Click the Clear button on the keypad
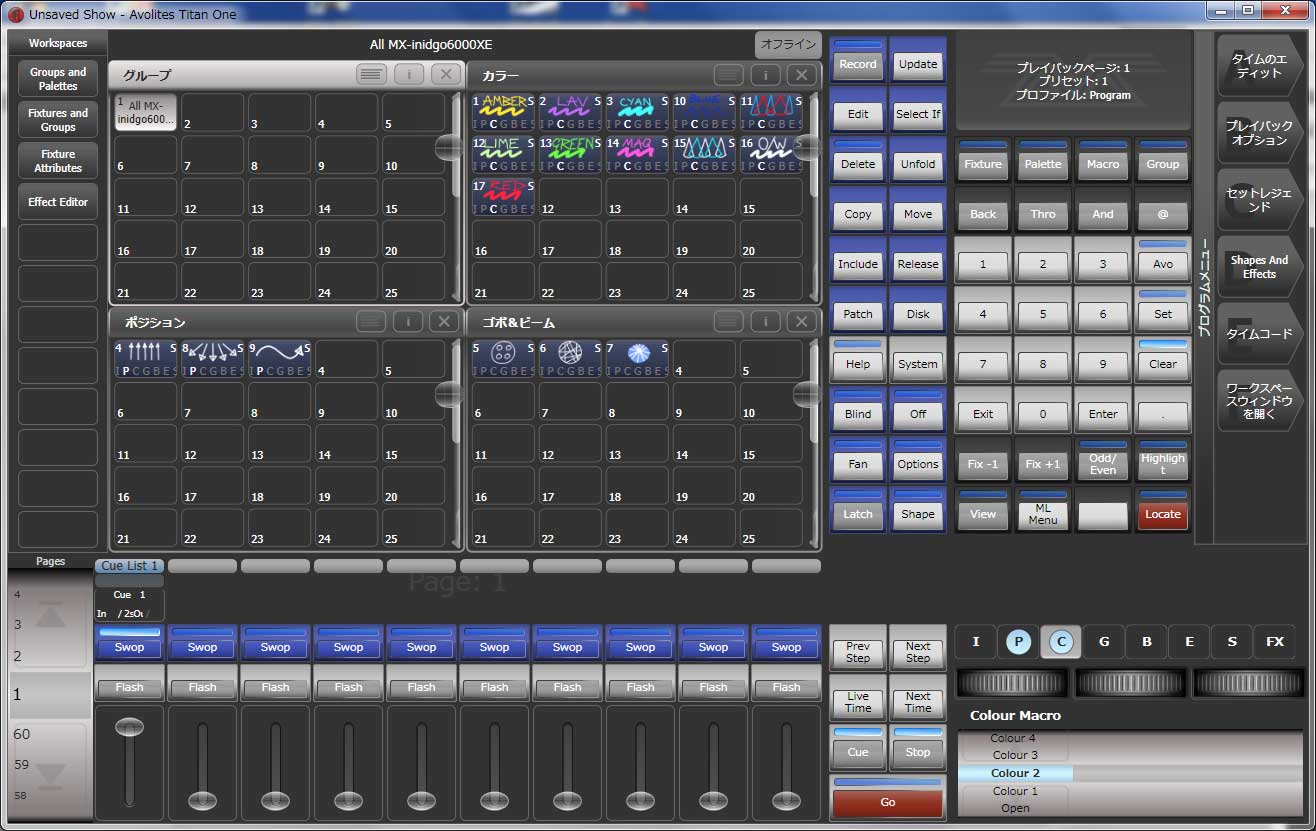The width and height of the screenshot is (1316, 831). pos(1163,362)
